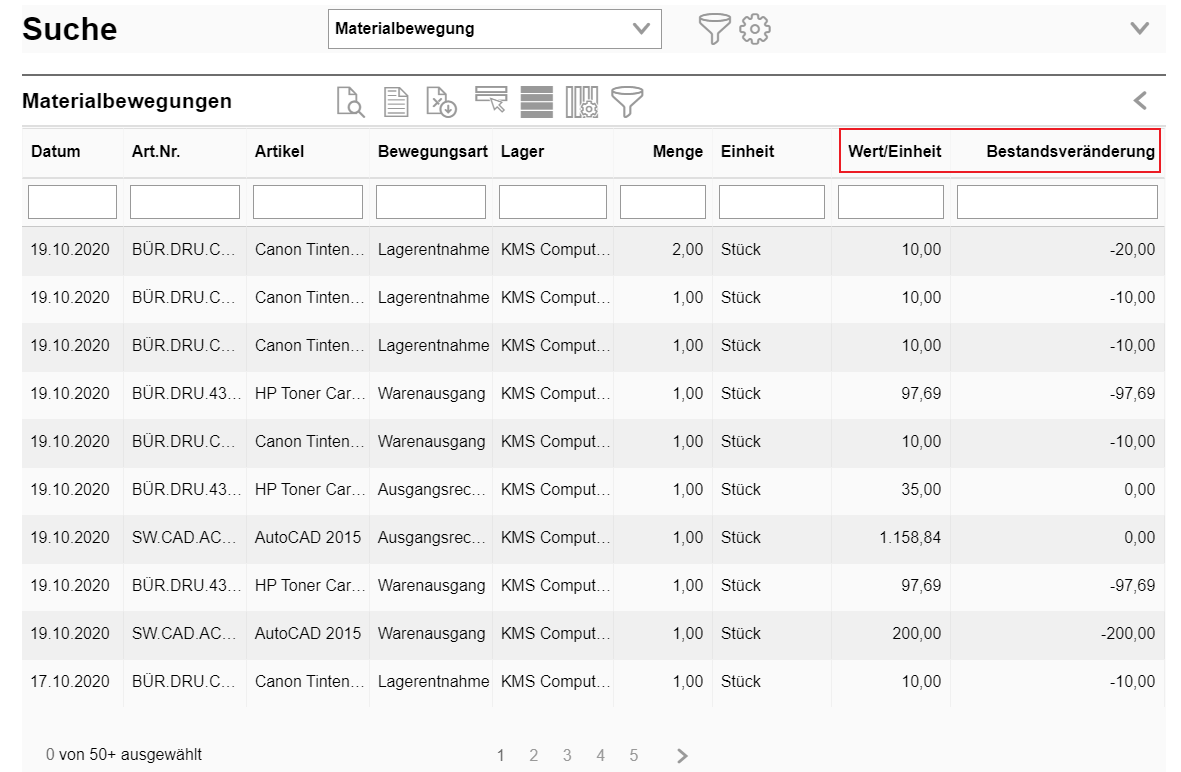Select the Materialbewegungen panel title

127,101
